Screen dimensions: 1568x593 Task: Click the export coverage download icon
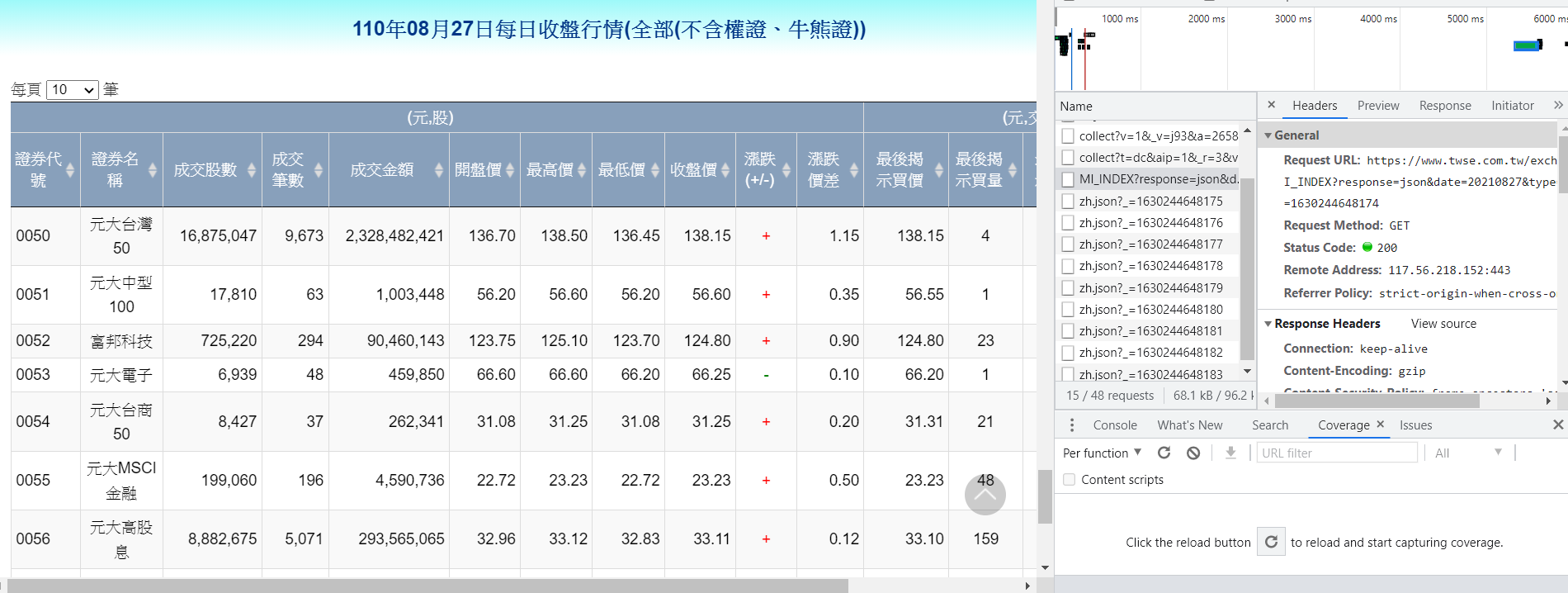coord(1230,453)
